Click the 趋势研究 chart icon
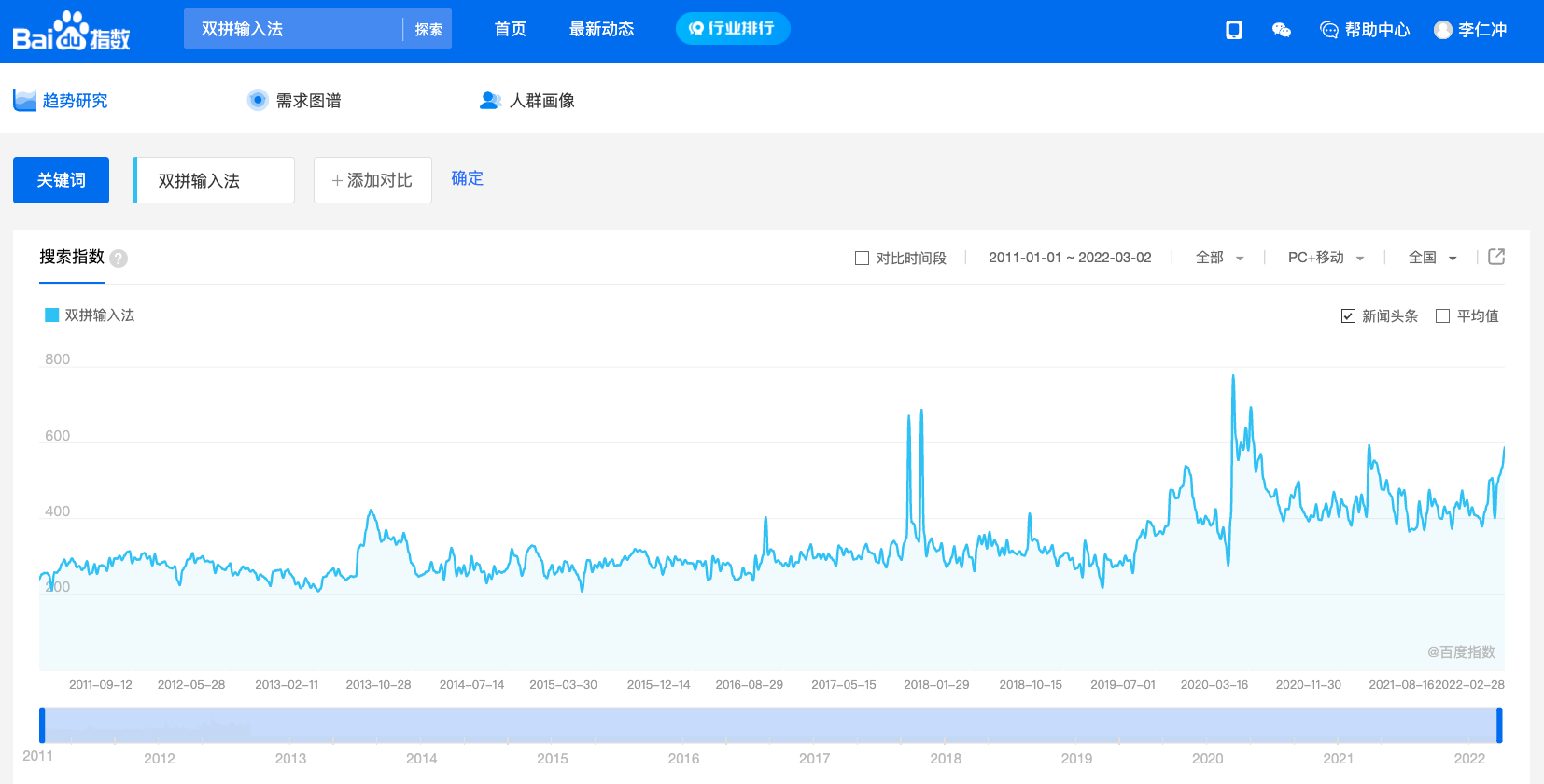 (x=24, y=100)
